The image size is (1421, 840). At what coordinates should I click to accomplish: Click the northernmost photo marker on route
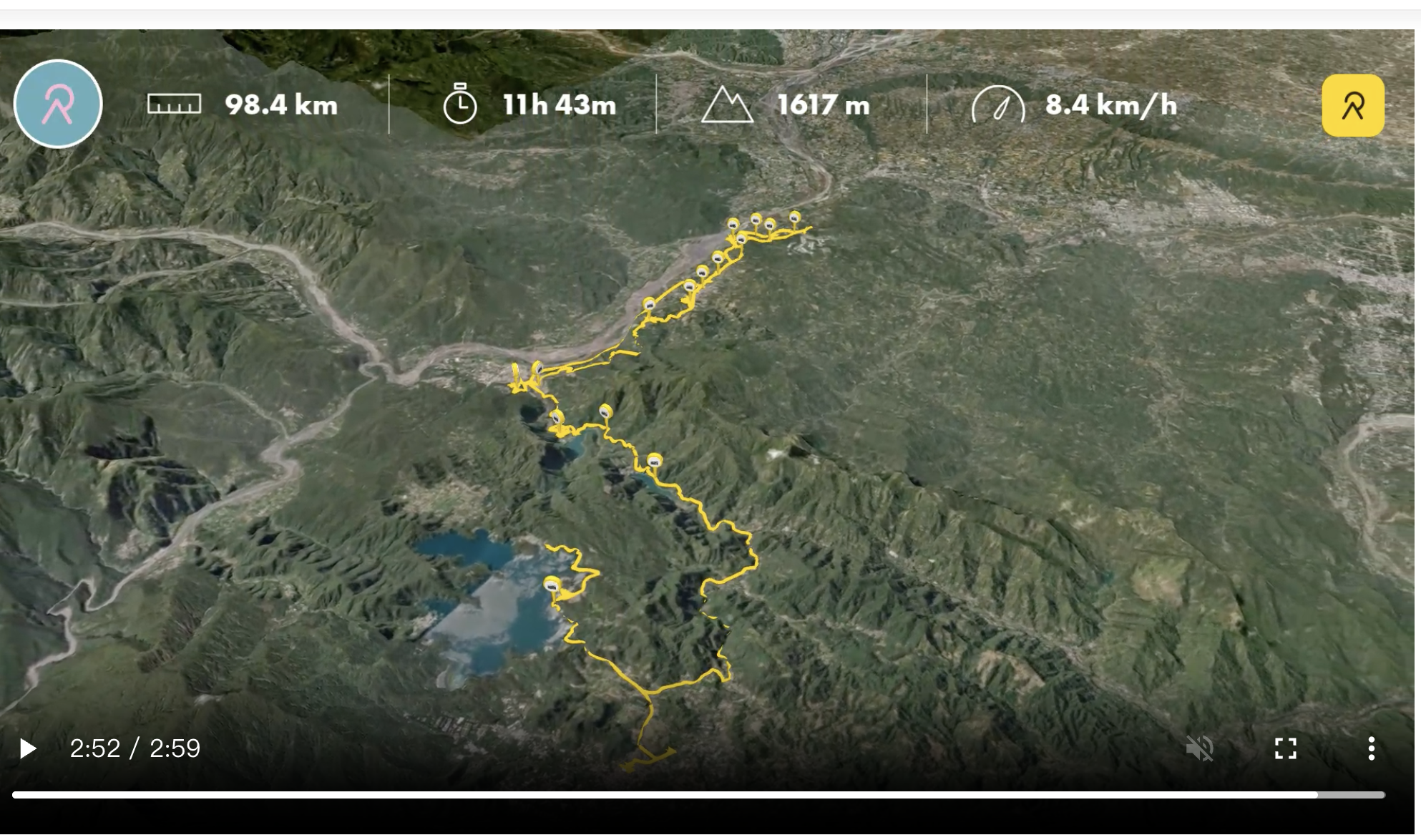(794, 217)
